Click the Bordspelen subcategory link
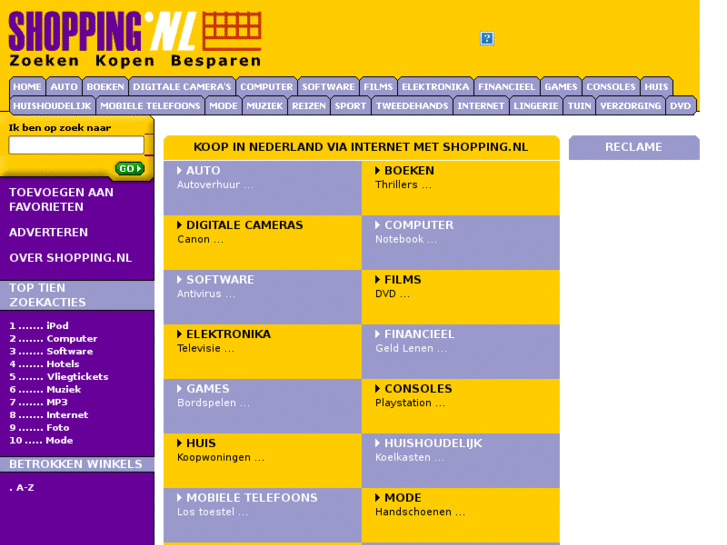The image size is (727, 545). point(213,403)
